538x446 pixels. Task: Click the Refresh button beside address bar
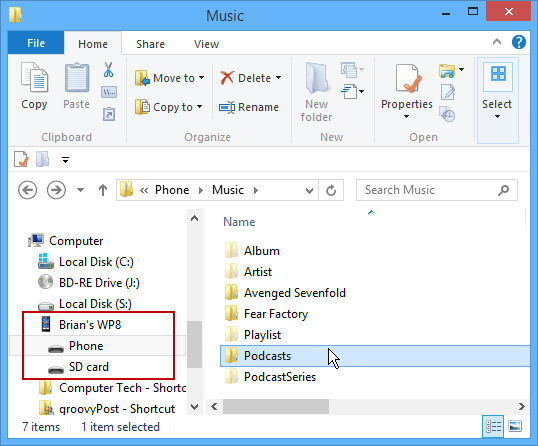pos(331,190)
